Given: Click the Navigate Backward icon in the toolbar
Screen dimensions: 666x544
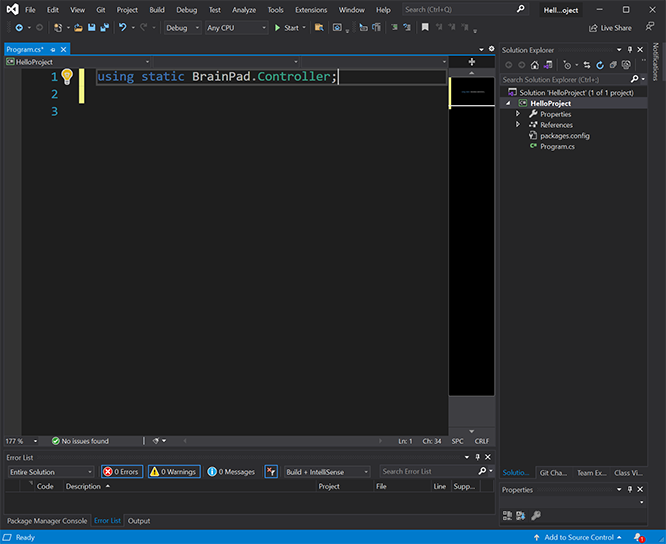Looking at the screenshot, I should point(19,28).
